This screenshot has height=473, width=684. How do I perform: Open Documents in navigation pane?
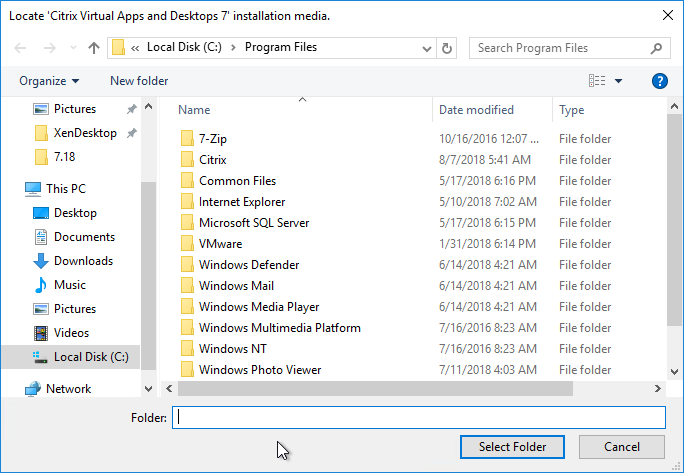point(84,237)
